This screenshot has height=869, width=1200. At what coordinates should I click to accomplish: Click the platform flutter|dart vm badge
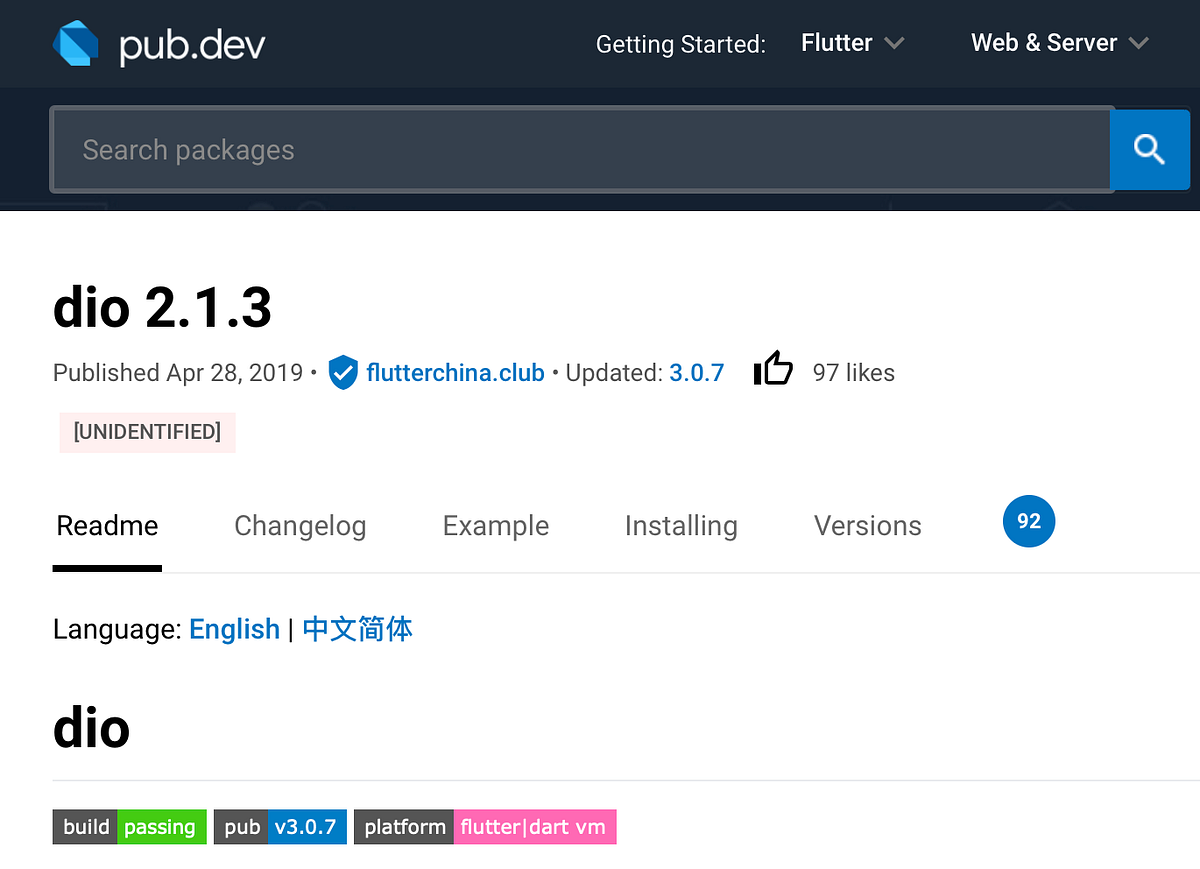point(485,827)
